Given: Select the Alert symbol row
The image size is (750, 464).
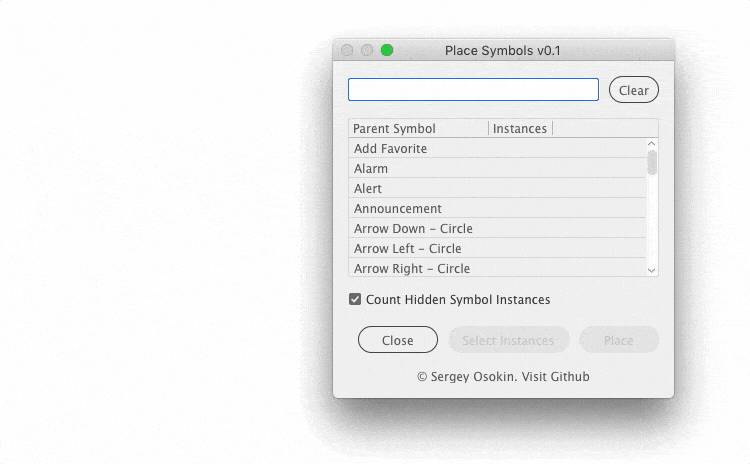Looking at the screenshot, I should 497,189.
